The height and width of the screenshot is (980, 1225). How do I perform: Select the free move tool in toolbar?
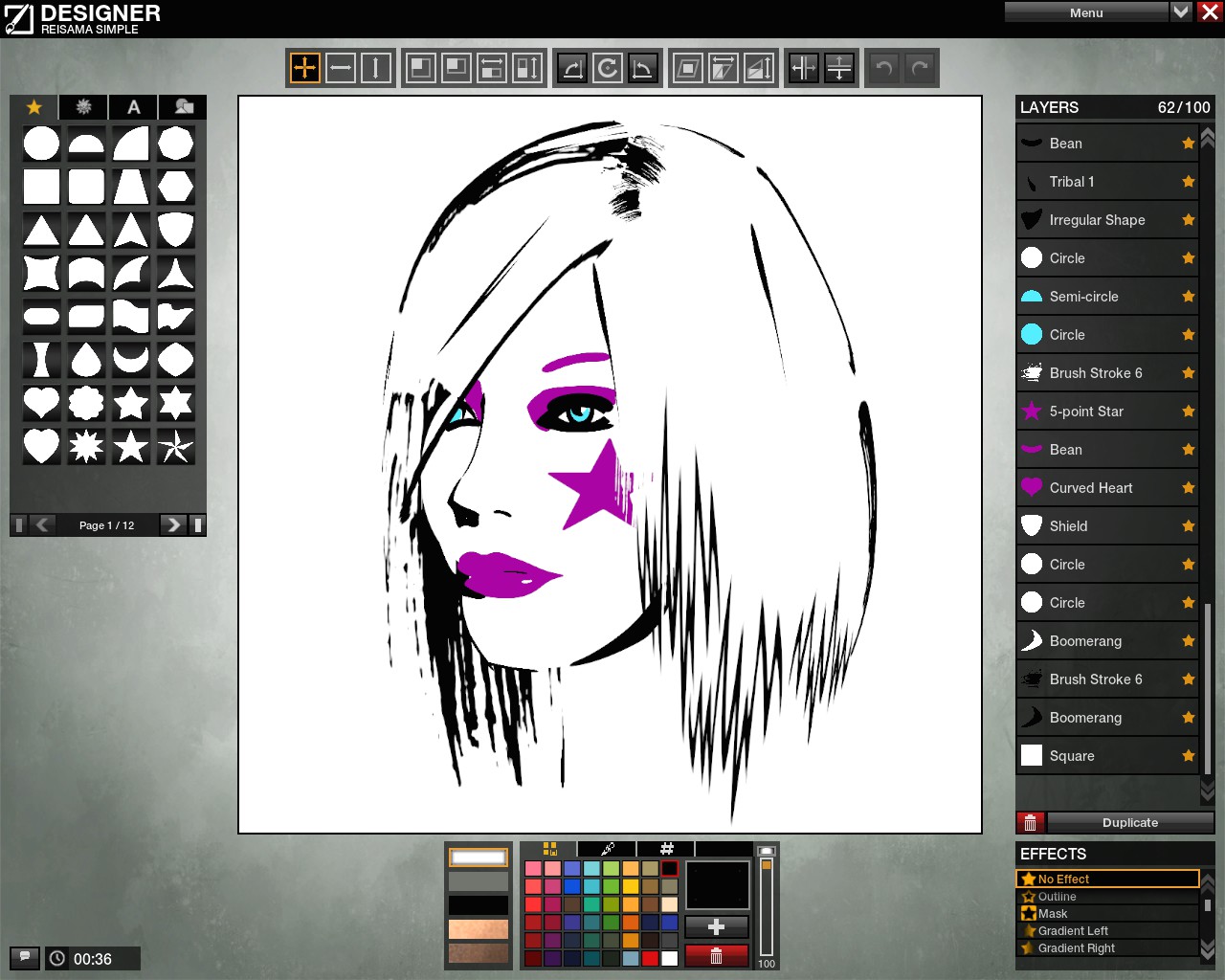click(305, 68)
